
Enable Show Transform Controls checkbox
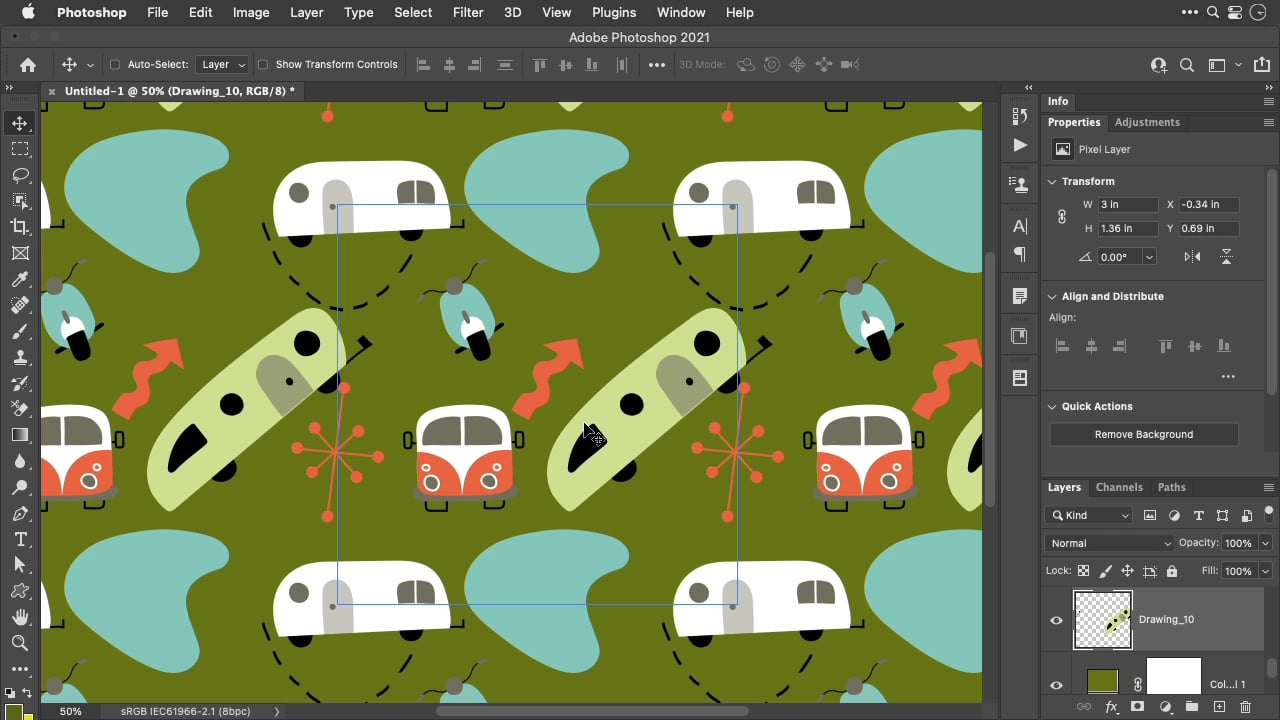[263, 65]
